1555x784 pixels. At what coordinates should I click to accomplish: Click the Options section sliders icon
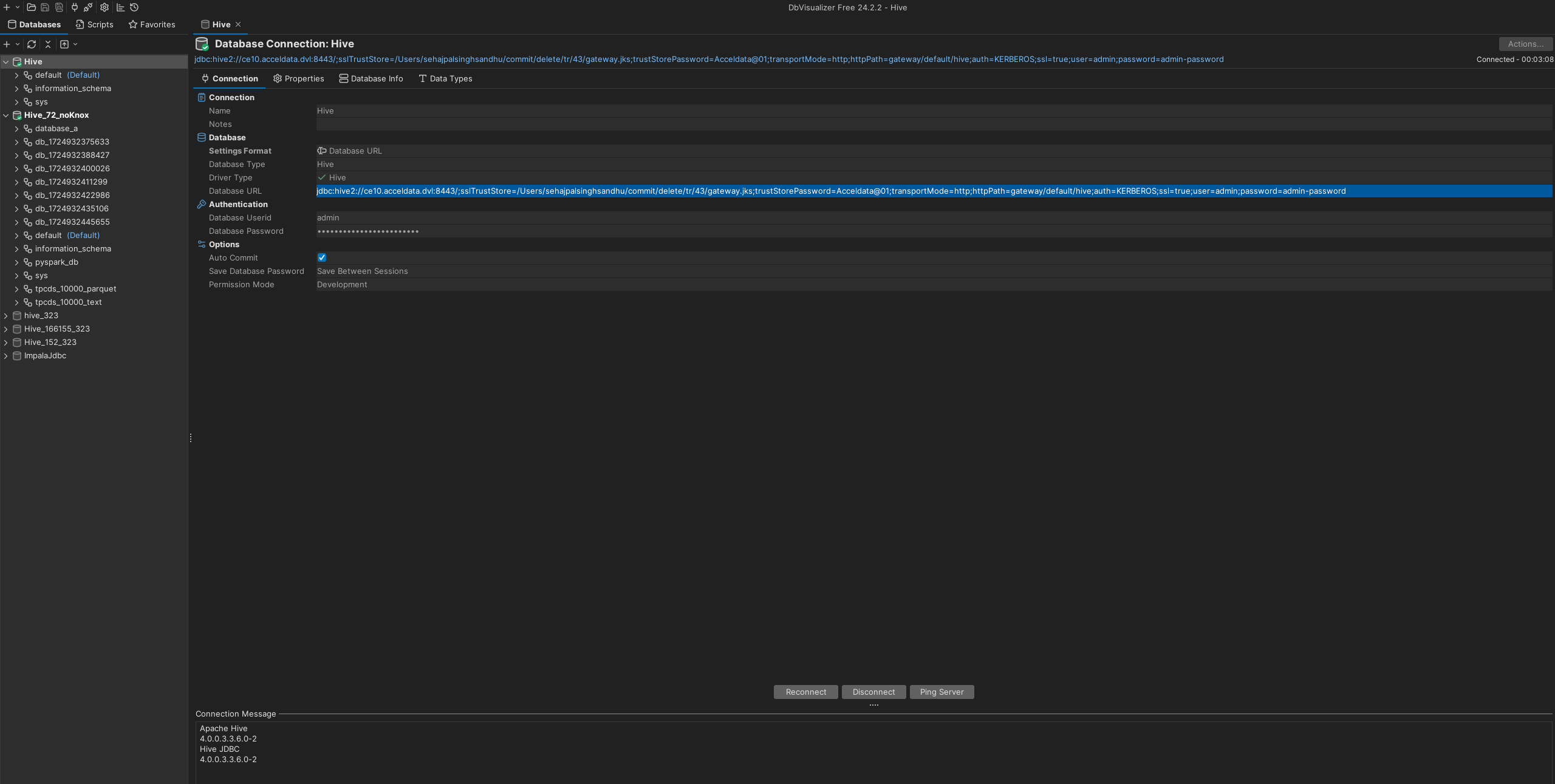202,245
